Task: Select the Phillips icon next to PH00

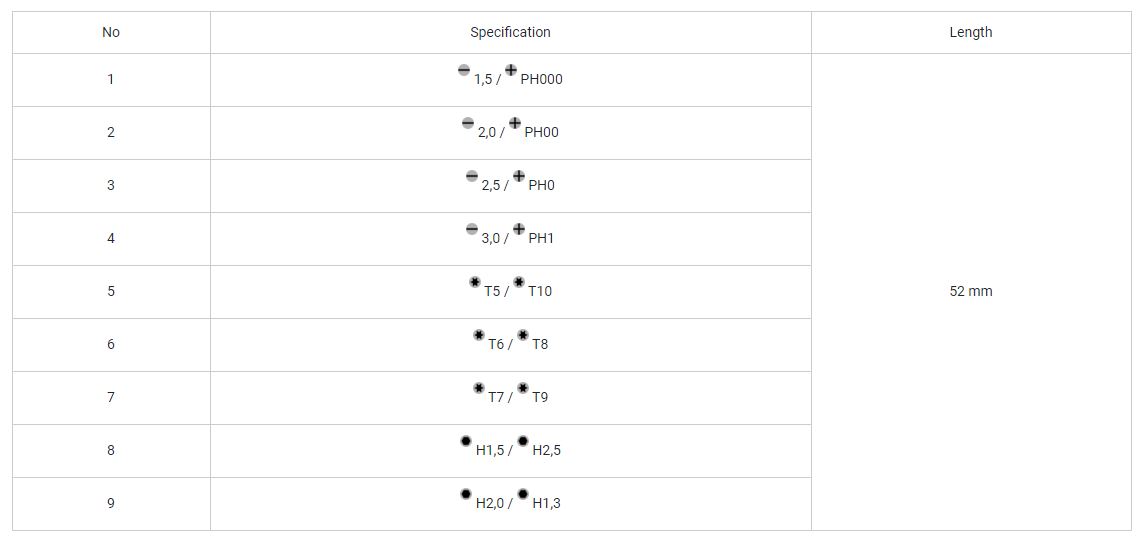Action: 515,123
